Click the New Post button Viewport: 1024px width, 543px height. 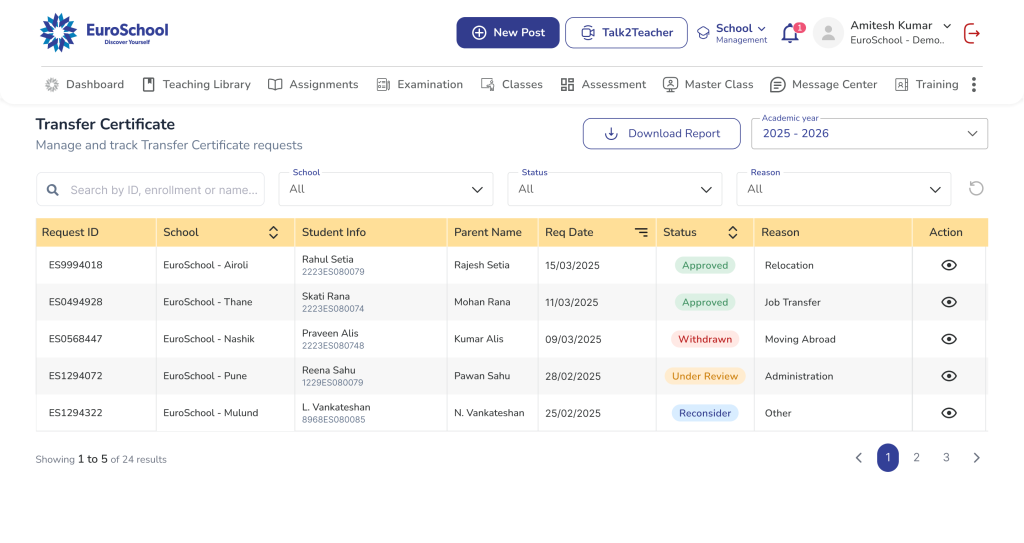(508, 33)
